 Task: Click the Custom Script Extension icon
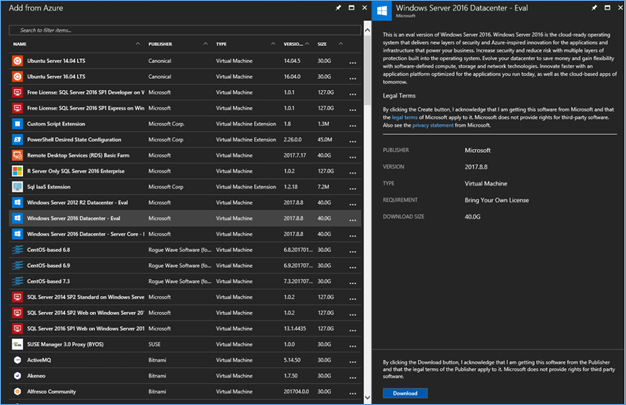point(17,124)
